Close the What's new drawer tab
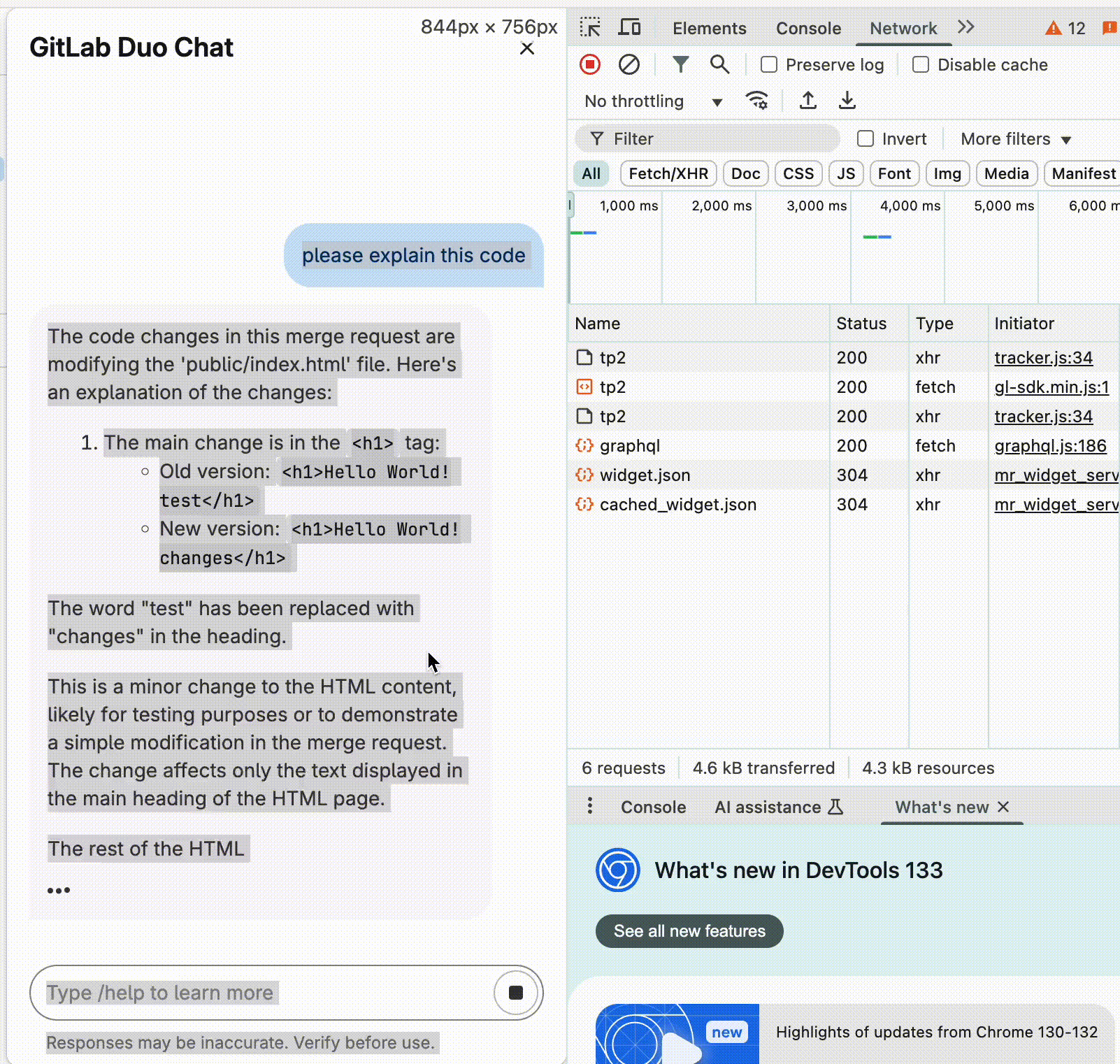The width and height of the screenshot is (1120, 1064). click(1003, 807)
